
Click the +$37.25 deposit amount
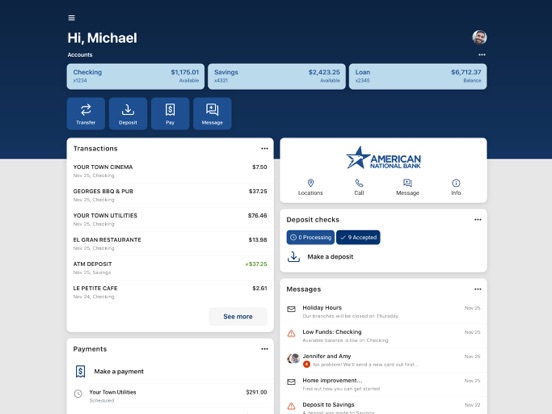point(256,264)
